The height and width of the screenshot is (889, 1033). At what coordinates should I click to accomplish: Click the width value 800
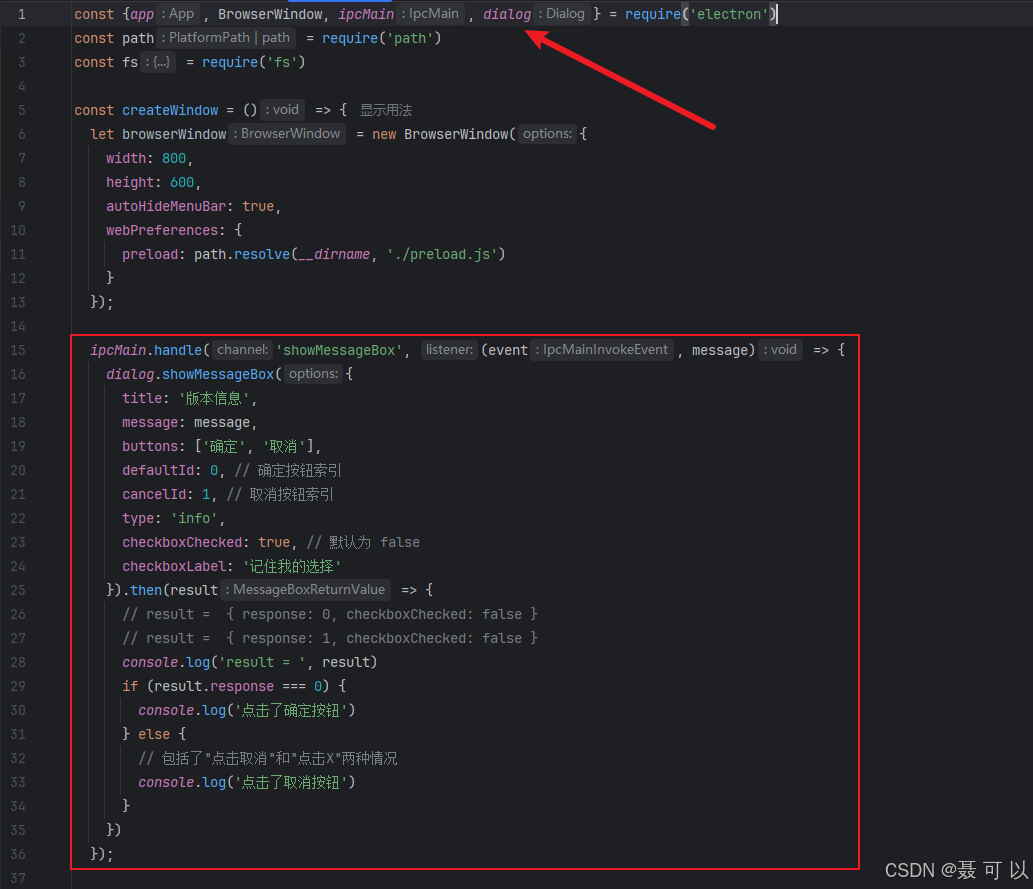tap(174, 158)
